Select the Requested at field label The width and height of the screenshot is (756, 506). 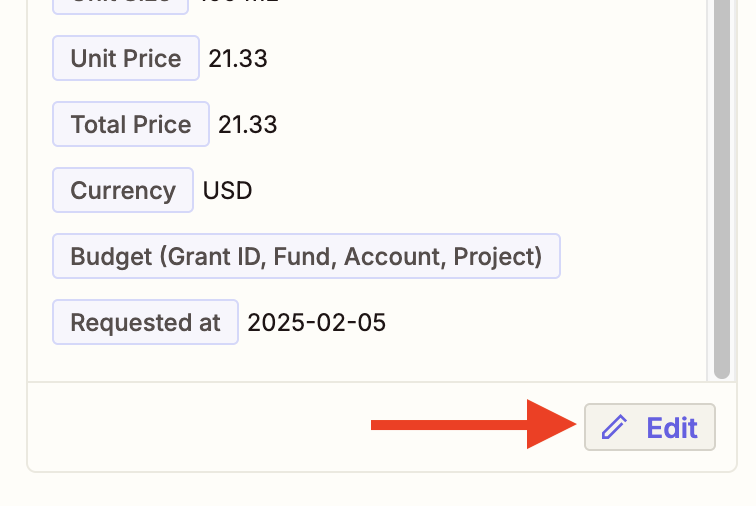pyautogui.click(x=145, y=322)
